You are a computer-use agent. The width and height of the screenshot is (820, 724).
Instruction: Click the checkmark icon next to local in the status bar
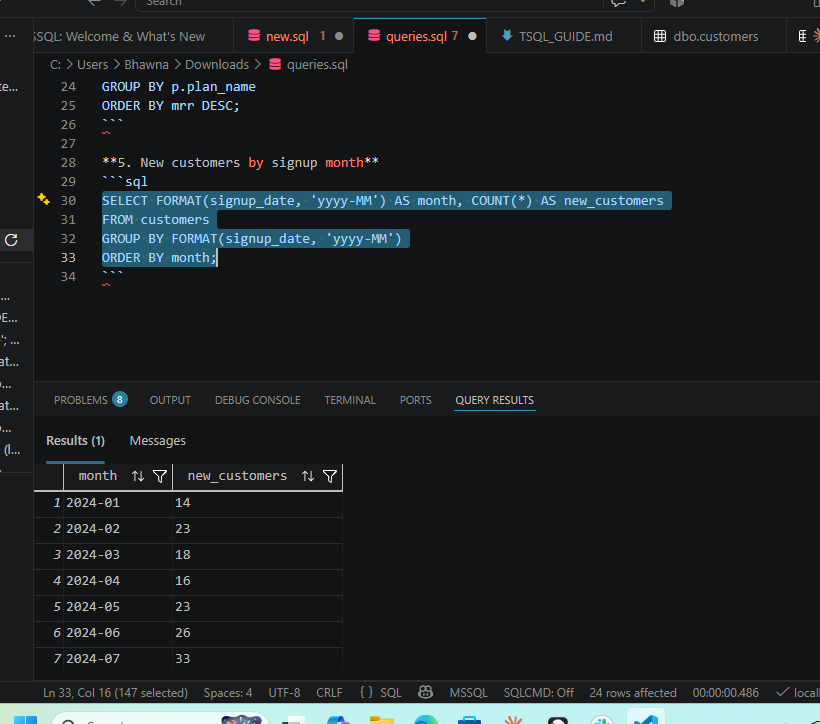[782, 693]
